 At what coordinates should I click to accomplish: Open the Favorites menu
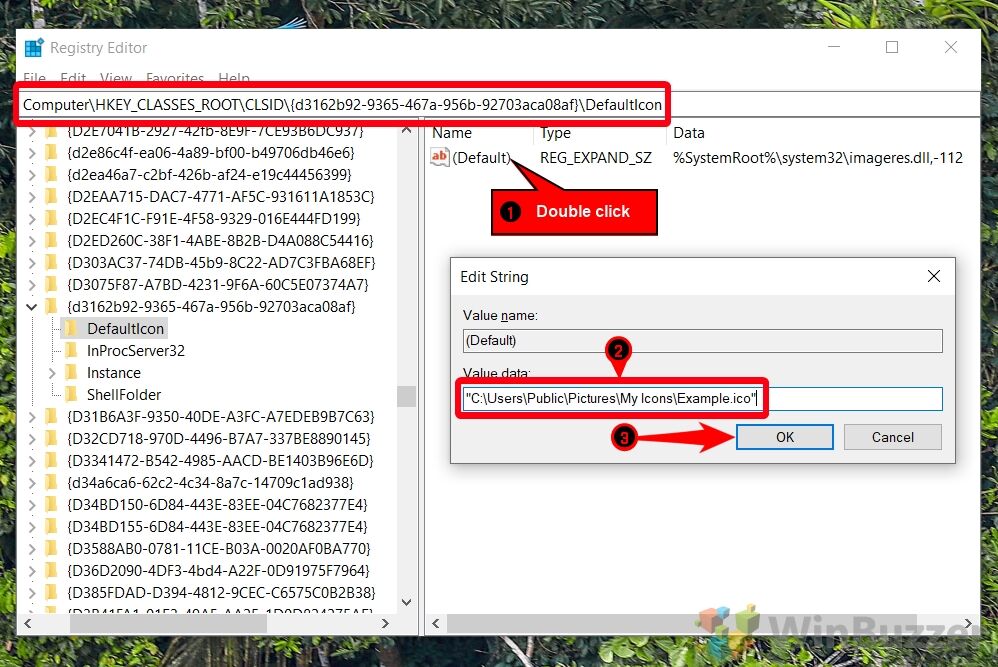[x=175, y=78]
